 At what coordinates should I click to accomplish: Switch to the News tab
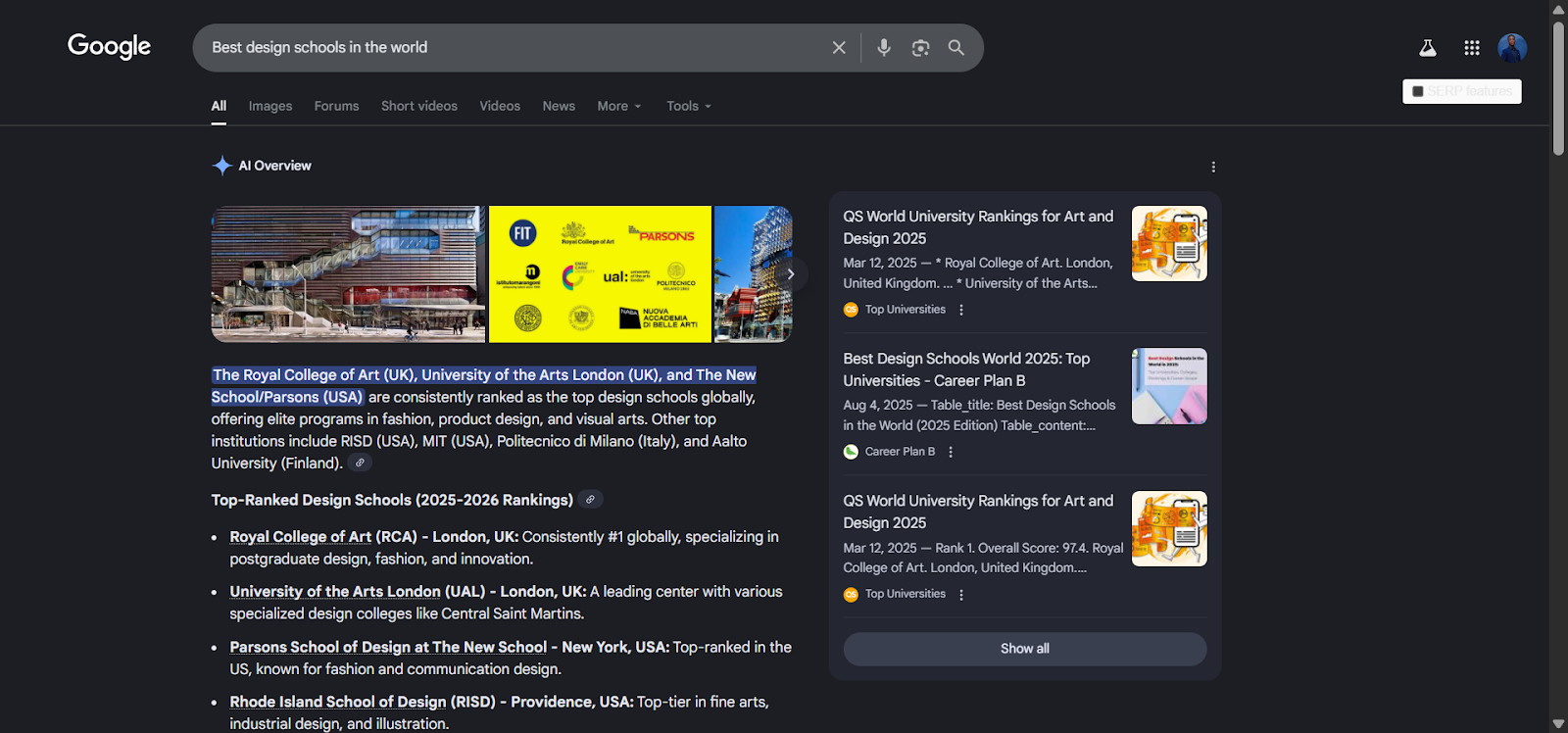pyautogui.click(x=559, y=106)
